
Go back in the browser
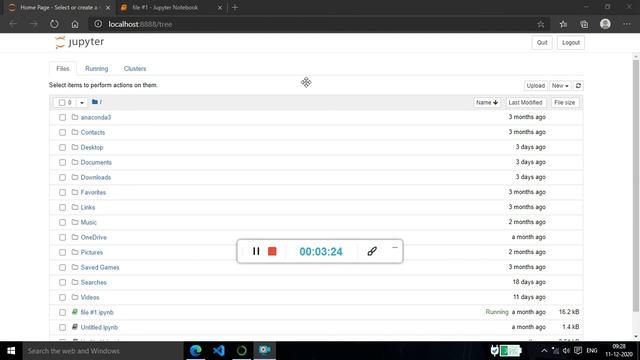[x=13, y=24]
